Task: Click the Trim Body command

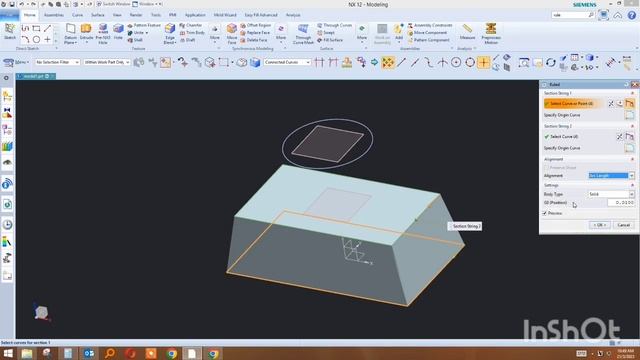Action: (192, 33)
